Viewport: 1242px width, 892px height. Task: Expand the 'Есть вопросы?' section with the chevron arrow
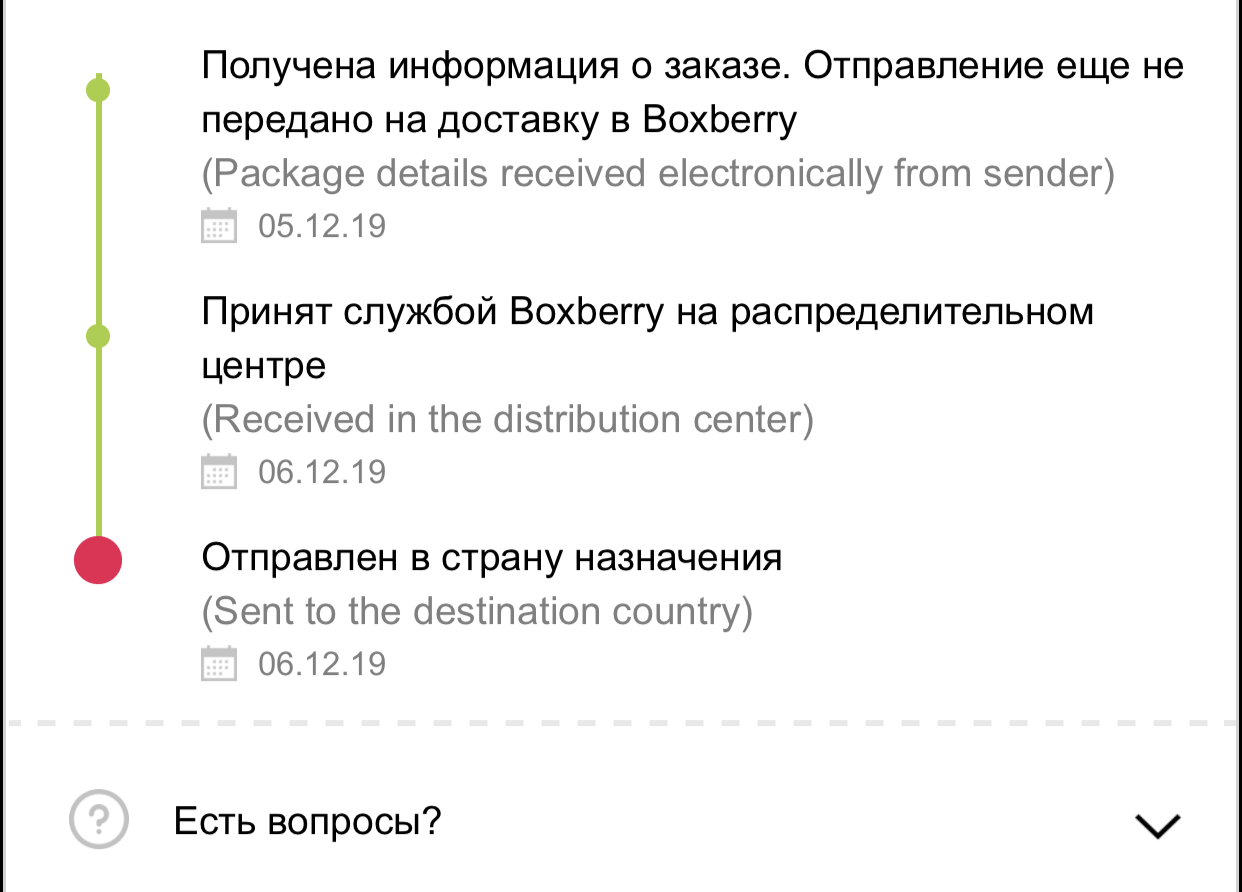coord(1158,825)
